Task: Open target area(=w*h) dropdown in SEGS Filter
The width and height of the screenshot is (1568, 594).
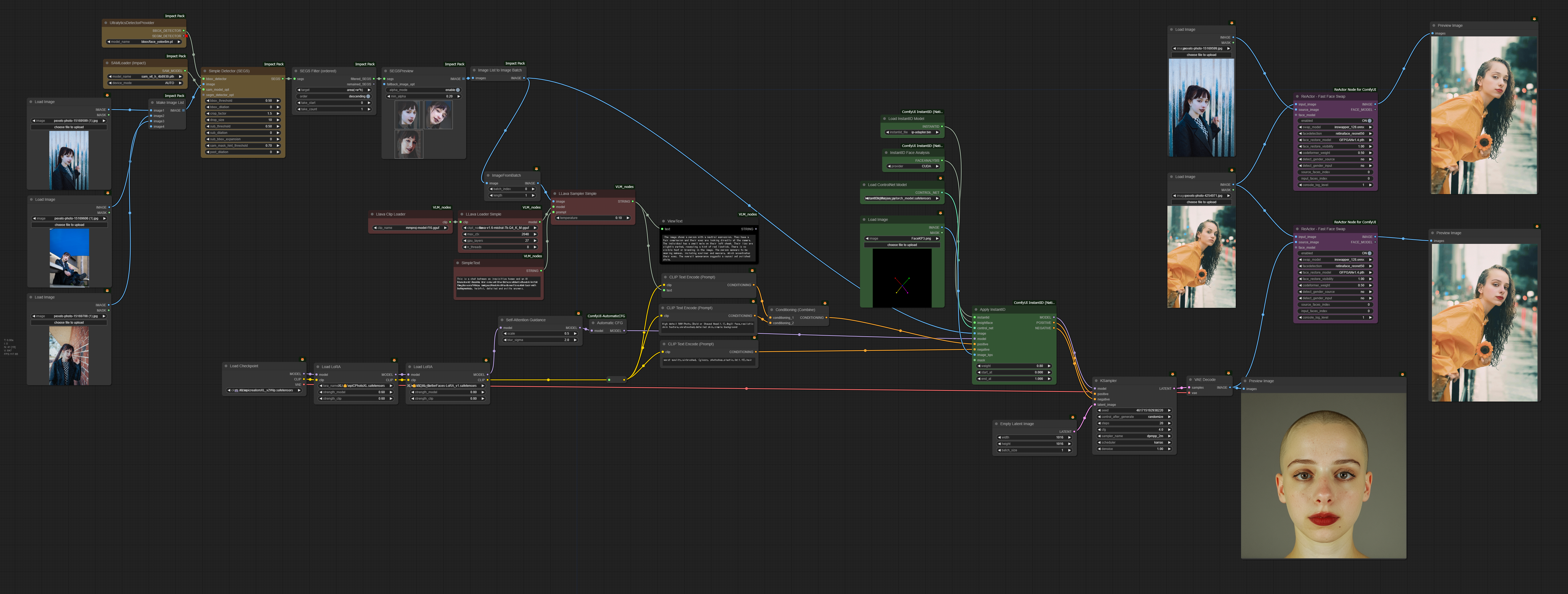Action: point(334,90)
